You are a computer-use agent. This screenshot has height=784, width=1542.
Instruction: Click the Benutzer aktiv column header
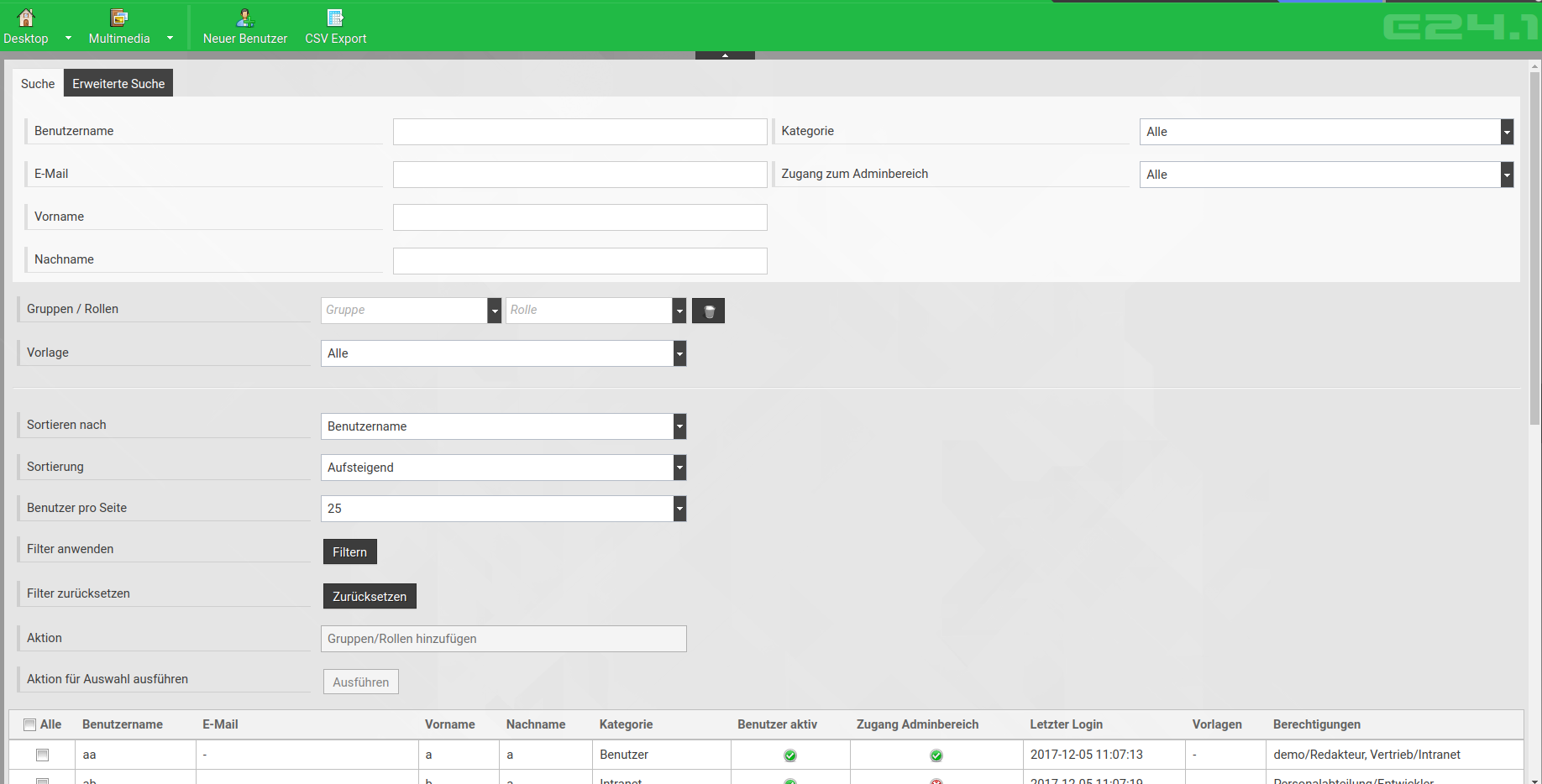tap(777, 724)
